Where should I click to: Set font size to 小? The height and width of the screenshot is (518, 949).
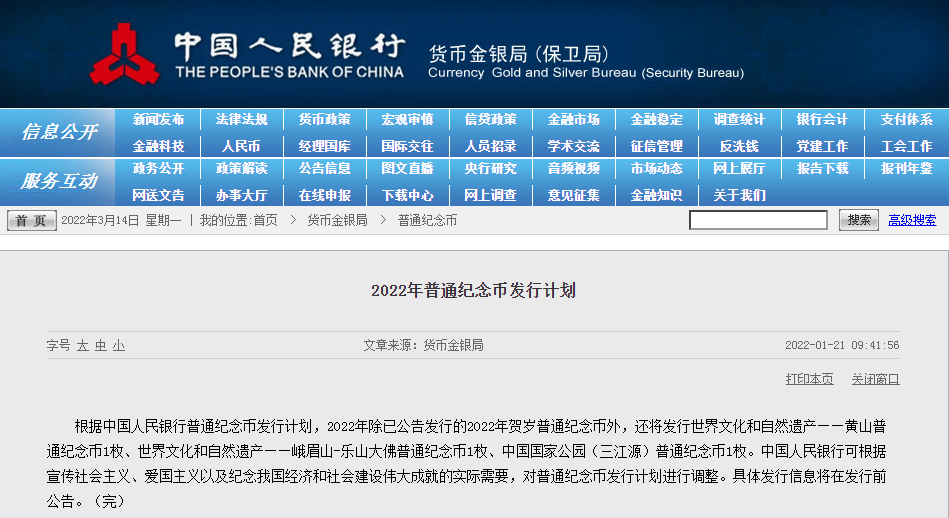119,346
